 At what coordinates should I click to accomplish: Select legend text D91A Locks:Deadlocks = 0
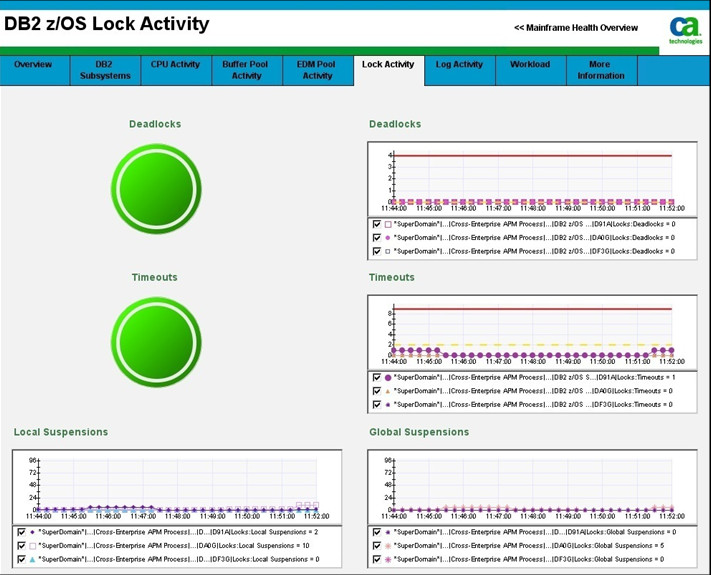point(534,224)
